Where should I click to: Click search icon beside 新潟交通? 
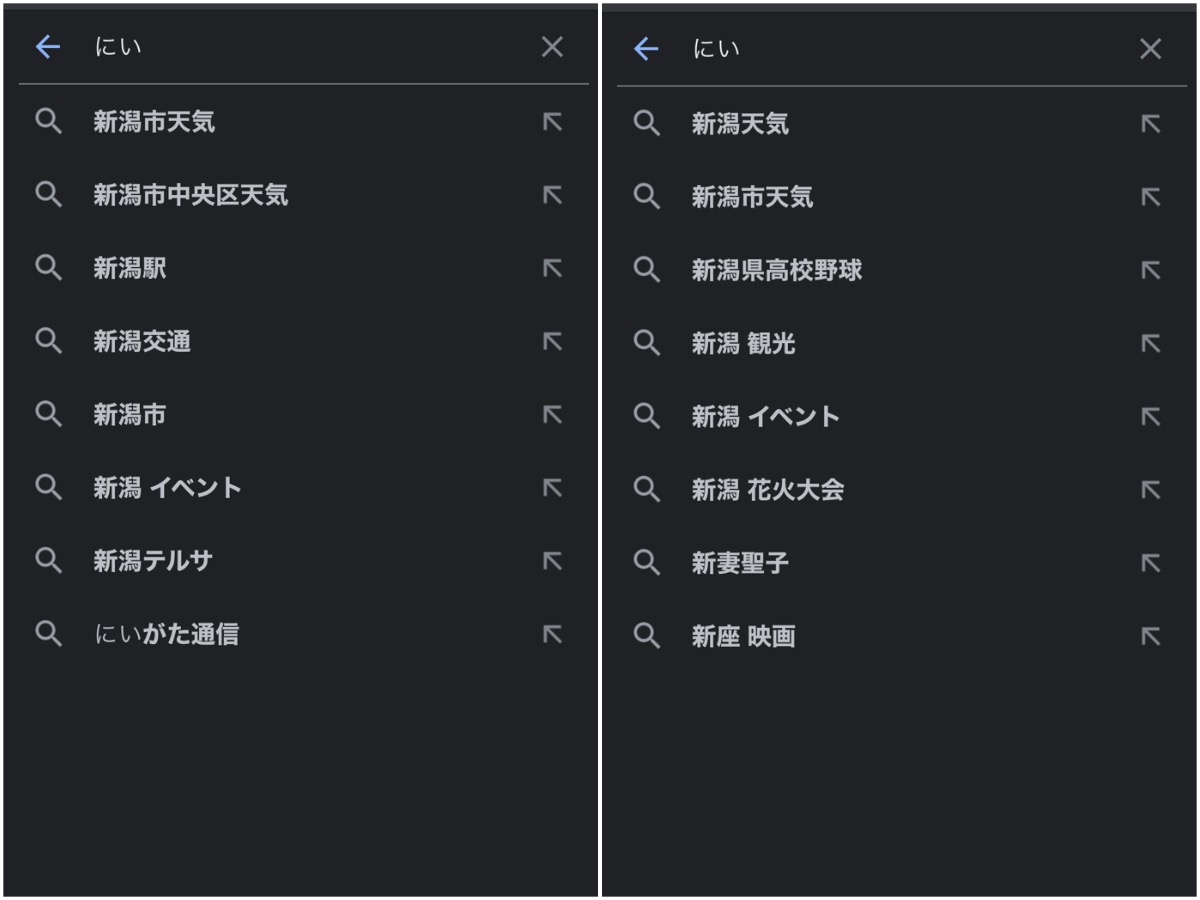pos(49,341)
